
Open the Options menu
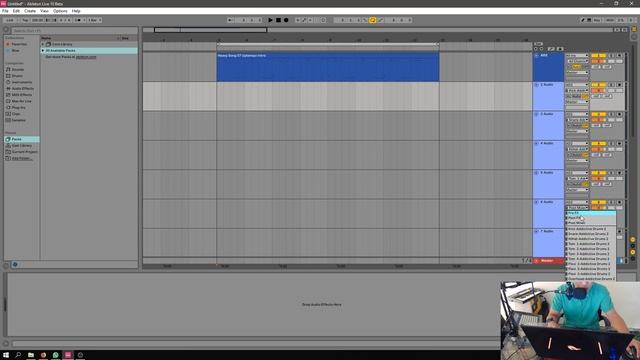click(60, 11)
